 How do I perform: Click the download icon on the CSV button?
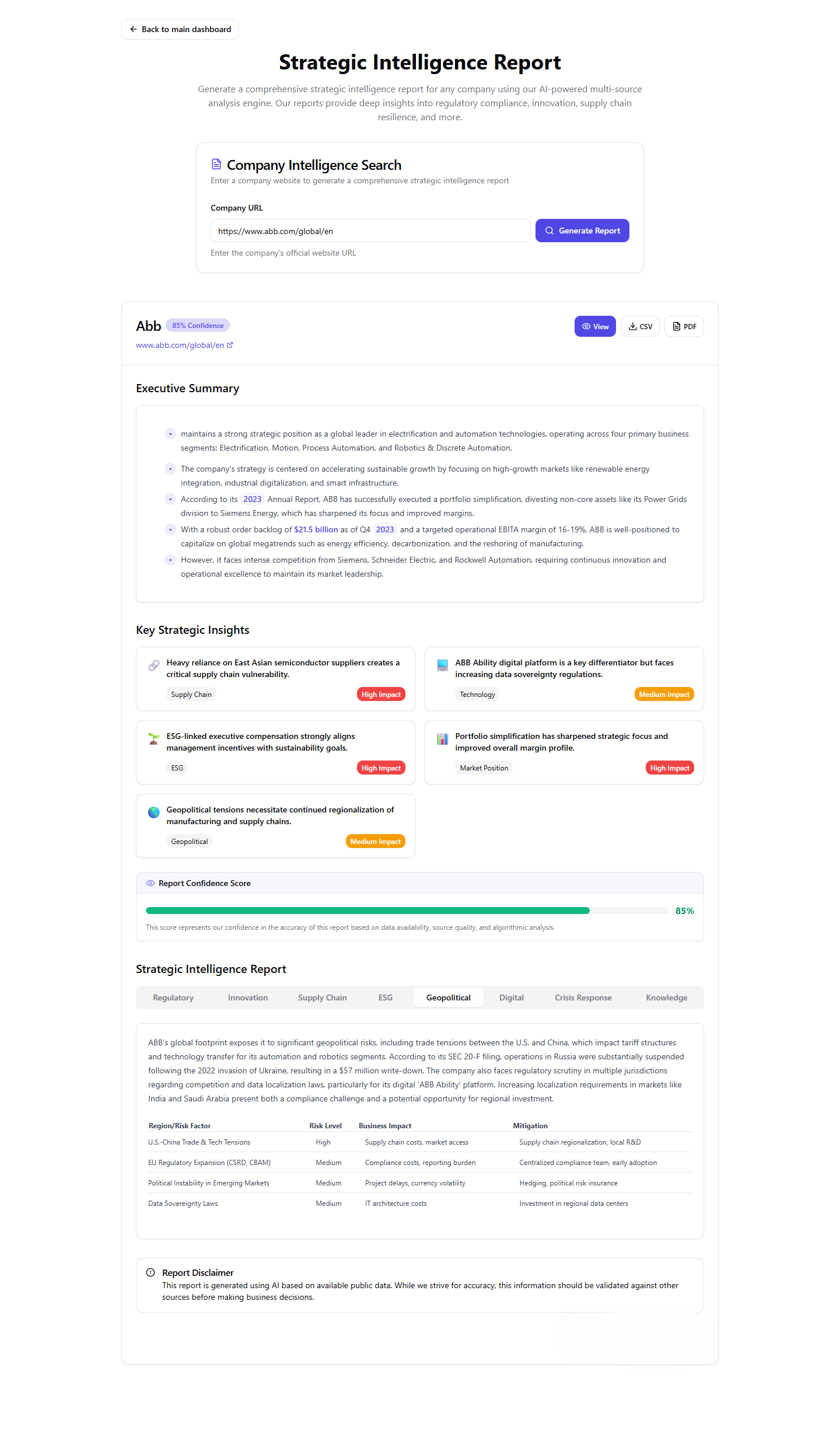click(x=632, y=326)
